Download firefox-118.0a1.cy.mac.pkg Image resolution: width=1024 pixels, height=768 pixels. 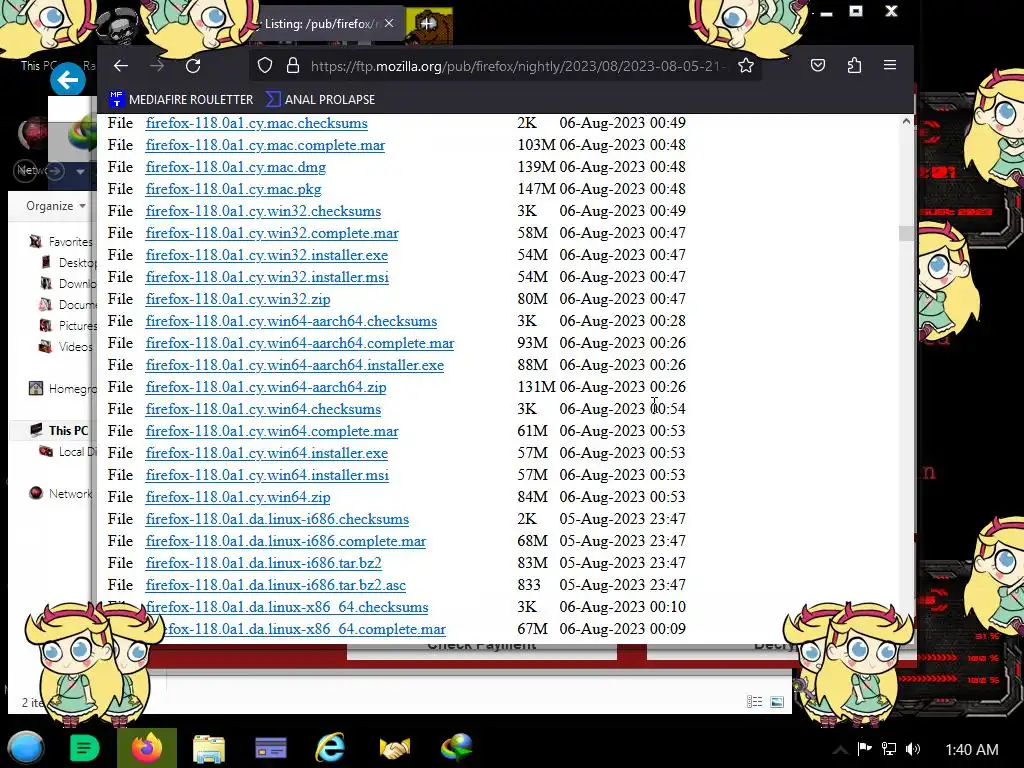pos(234,189)
